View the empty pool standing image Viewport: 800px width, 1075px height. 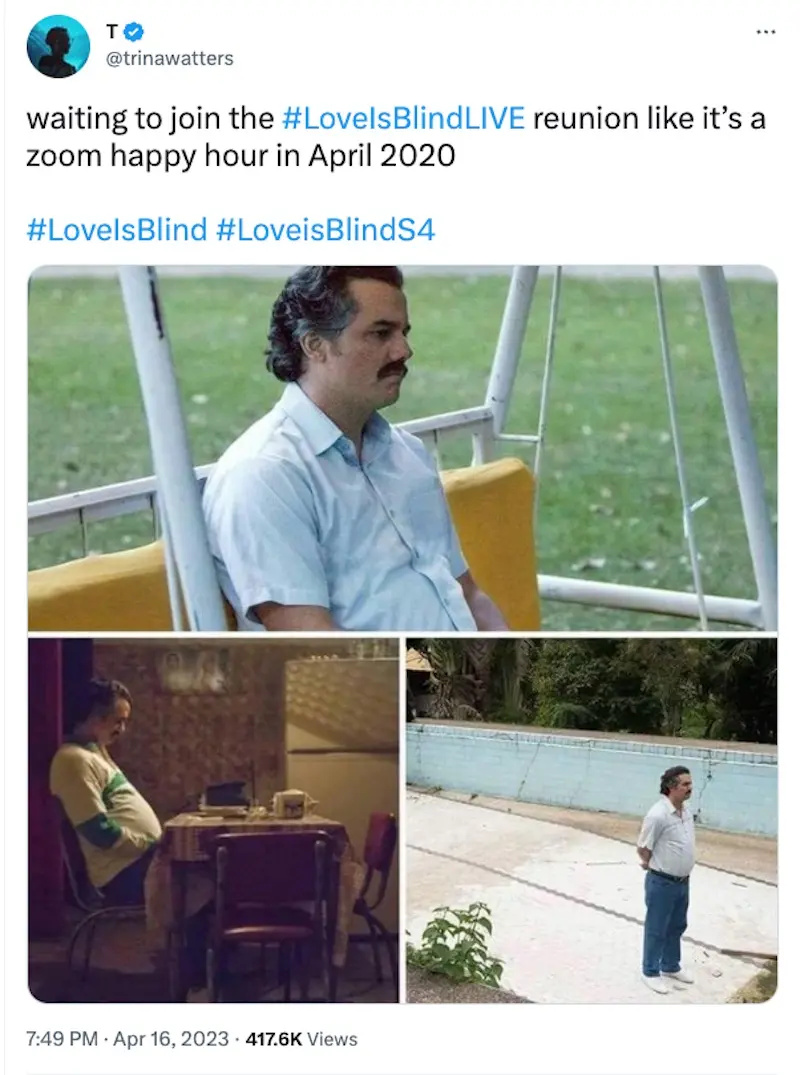[592, 821]
